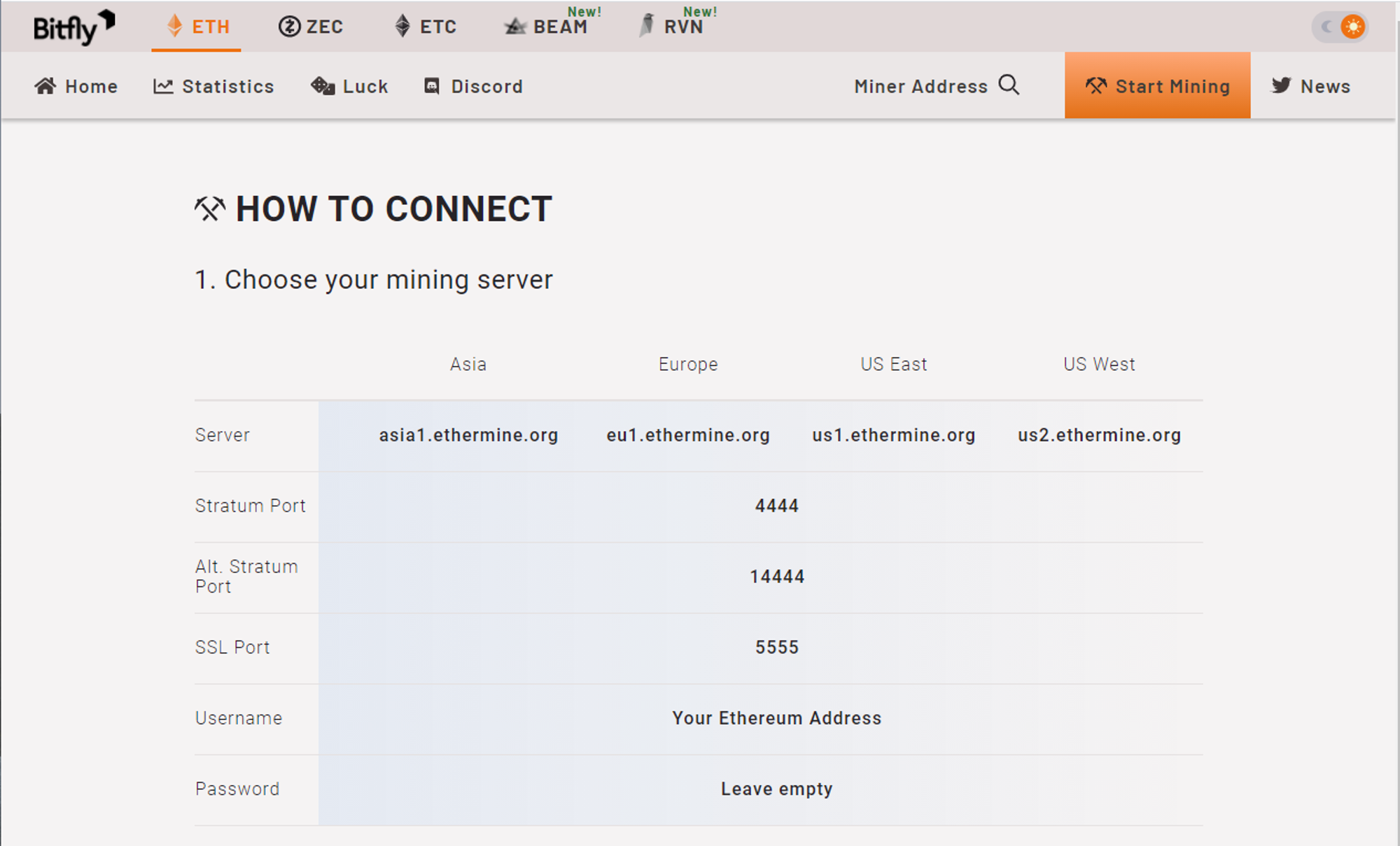Click the pickaxe icon beside HOW TO CONNECT
1400x846 pixels.
click(210, 209)
